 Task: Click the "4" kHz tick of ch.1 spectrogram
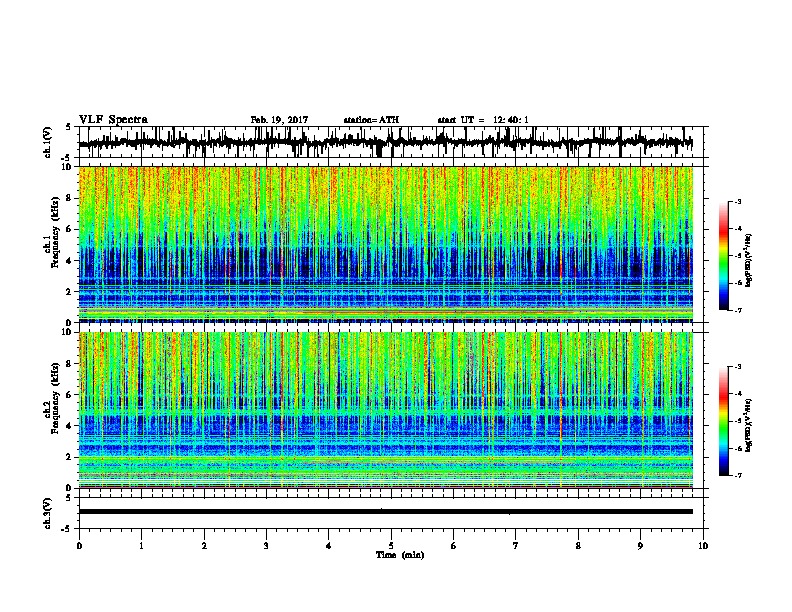point(71,261)
